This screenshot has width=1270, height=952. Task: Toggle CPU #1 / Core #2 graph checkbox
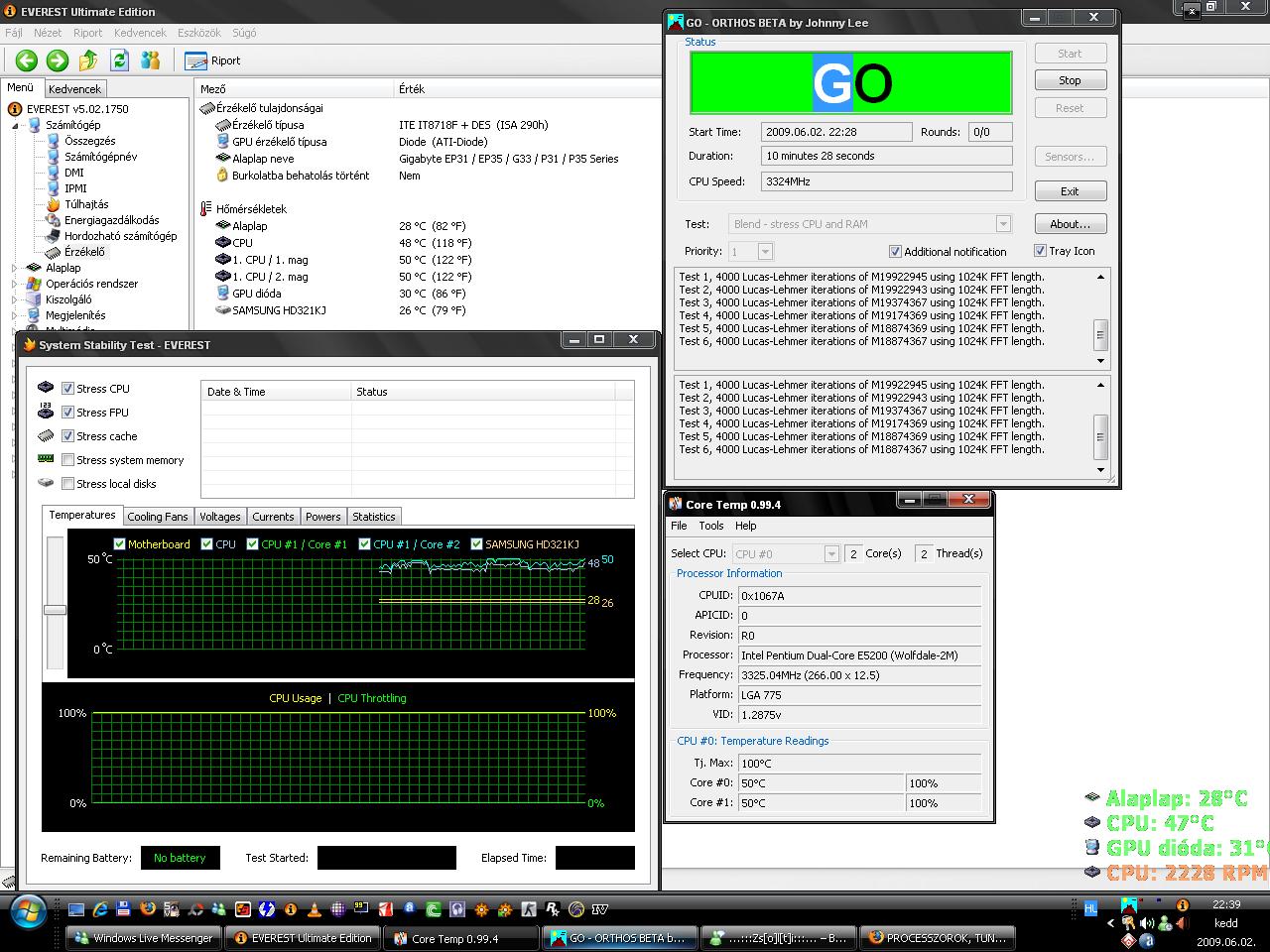(364, 544)
